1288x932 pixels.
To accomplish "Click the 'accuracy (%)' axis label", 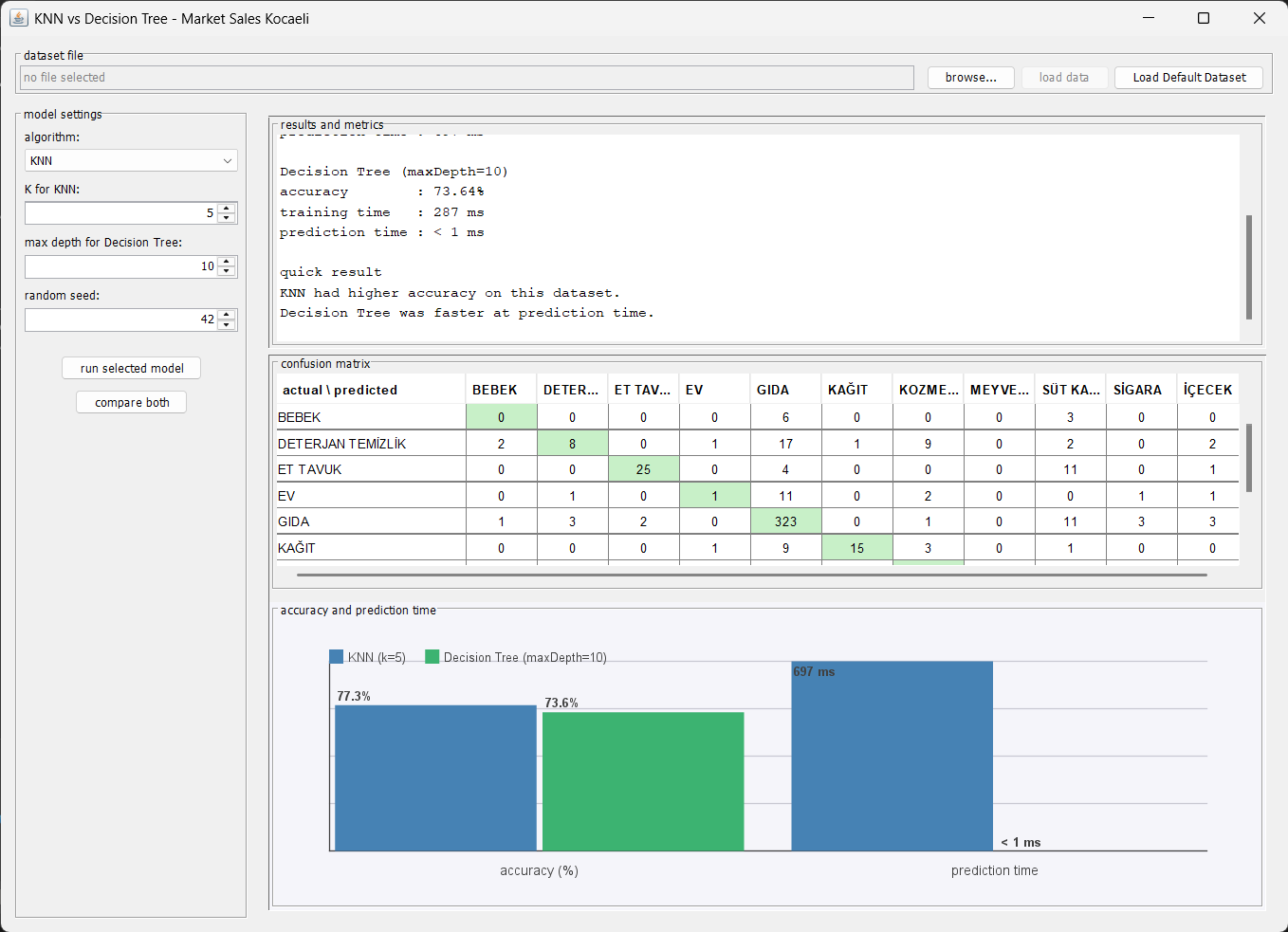I will [x=539, y=870].
